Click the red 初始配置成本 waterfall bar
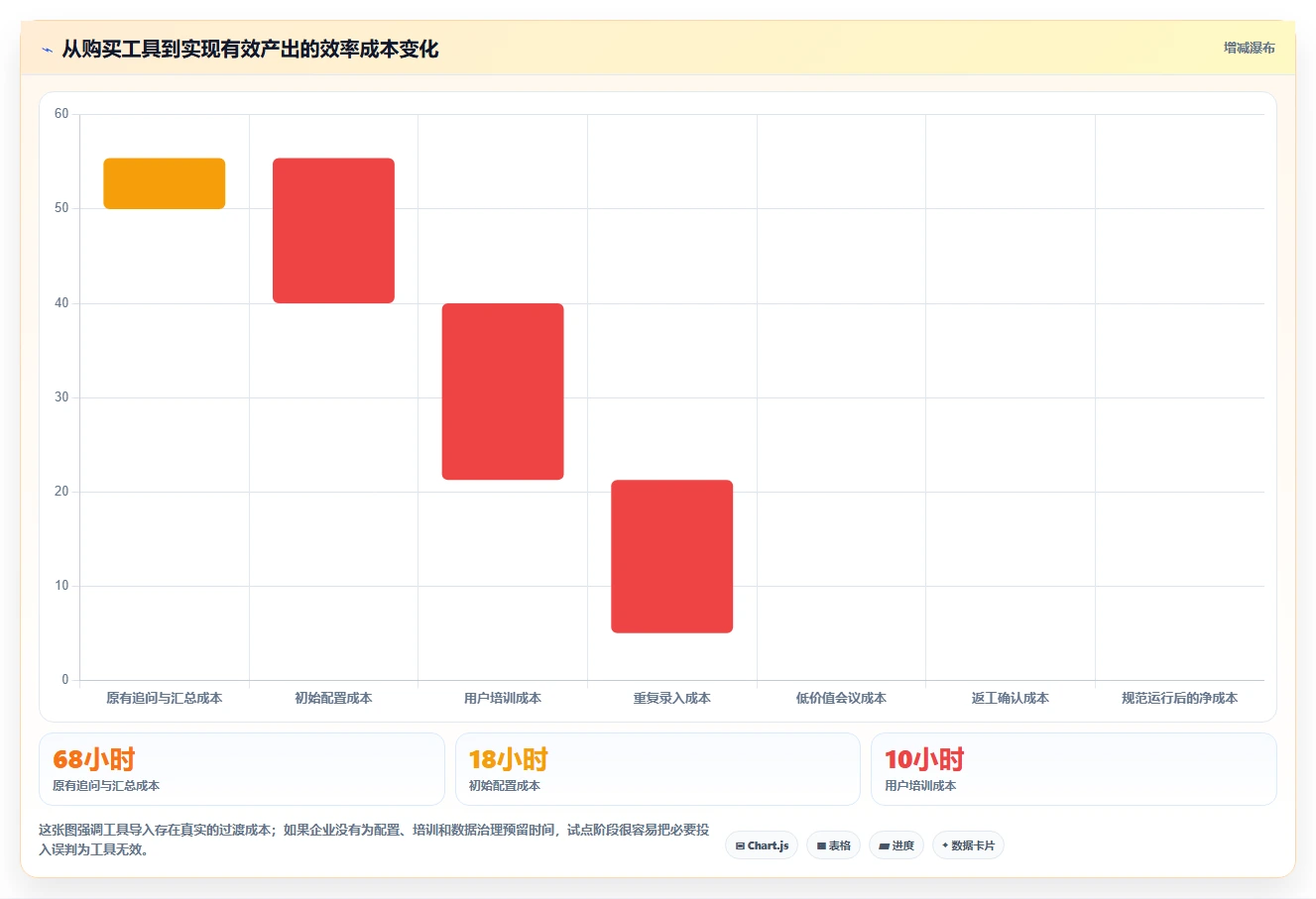This screenshot has width=1316, height=899. [333, 231]
